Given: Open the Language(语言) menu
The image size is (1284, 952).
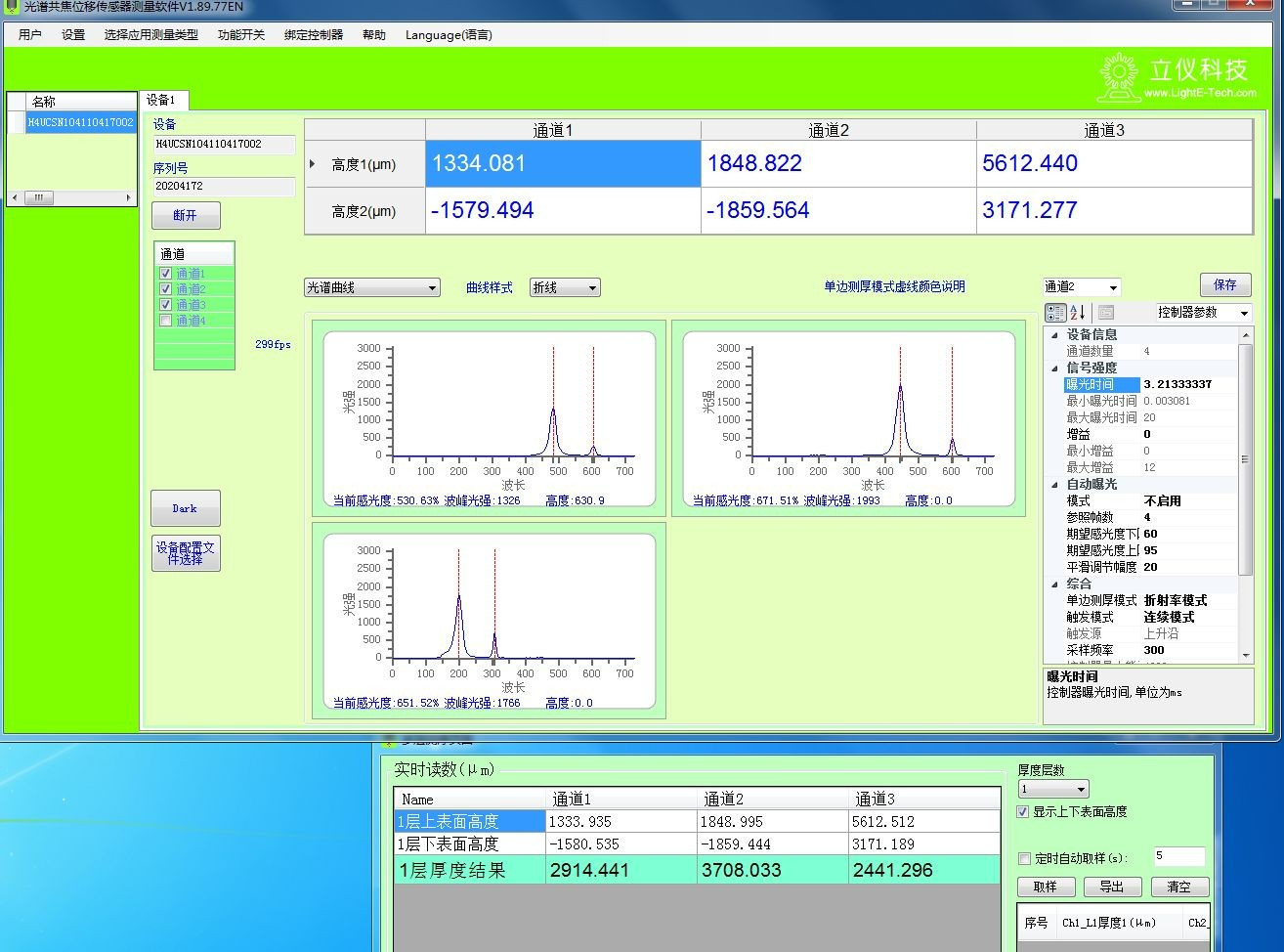Looking at the screenshot, I should coord(449,35).
